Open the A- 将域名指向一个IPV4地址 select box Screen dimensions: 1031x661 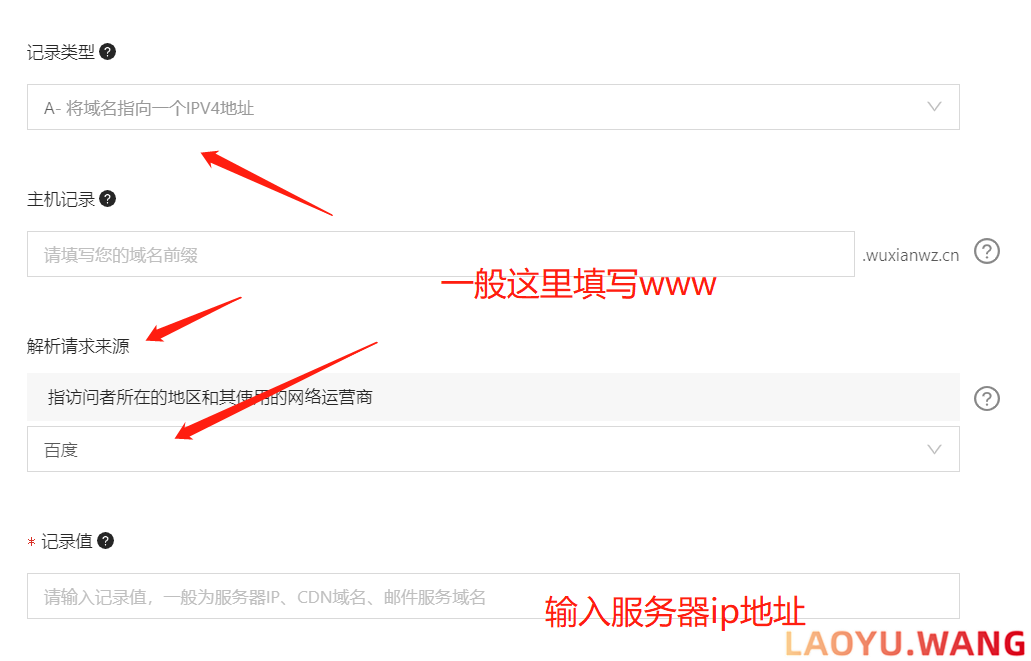(493, 107)
